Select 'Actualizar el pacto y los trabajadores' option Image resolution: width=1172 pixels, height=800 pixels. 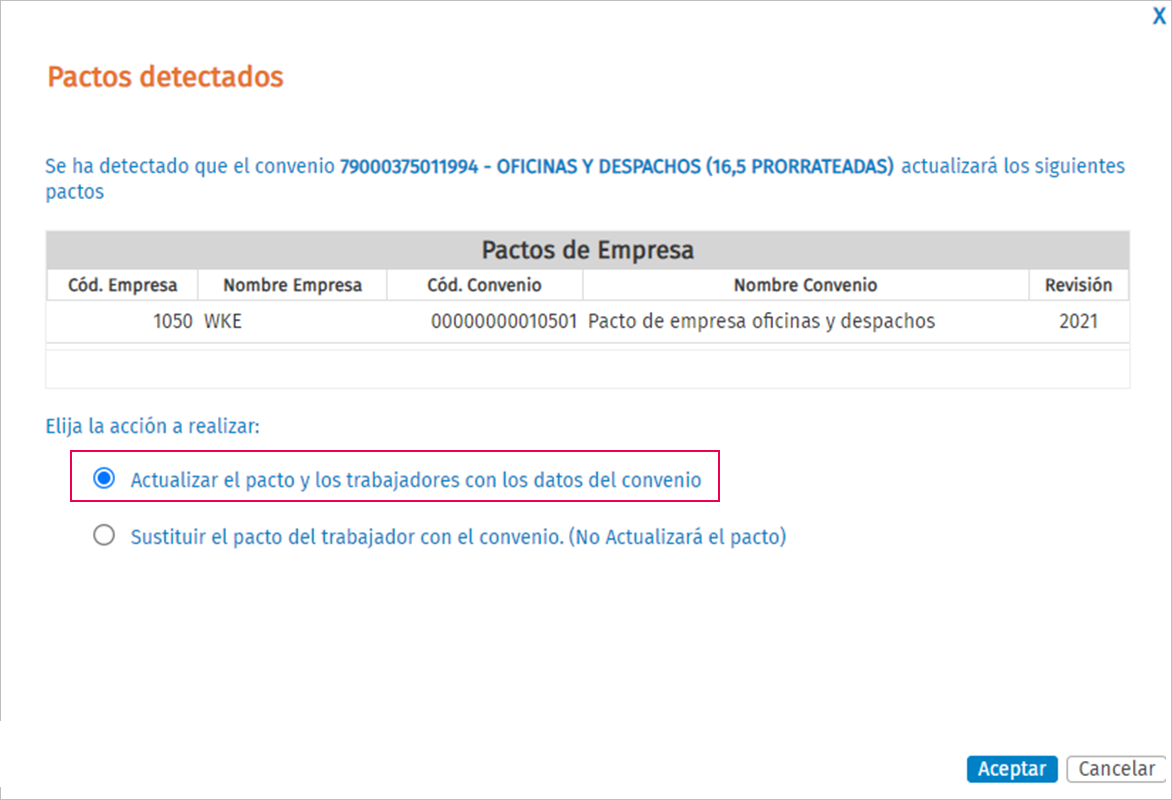coord(104,478)
